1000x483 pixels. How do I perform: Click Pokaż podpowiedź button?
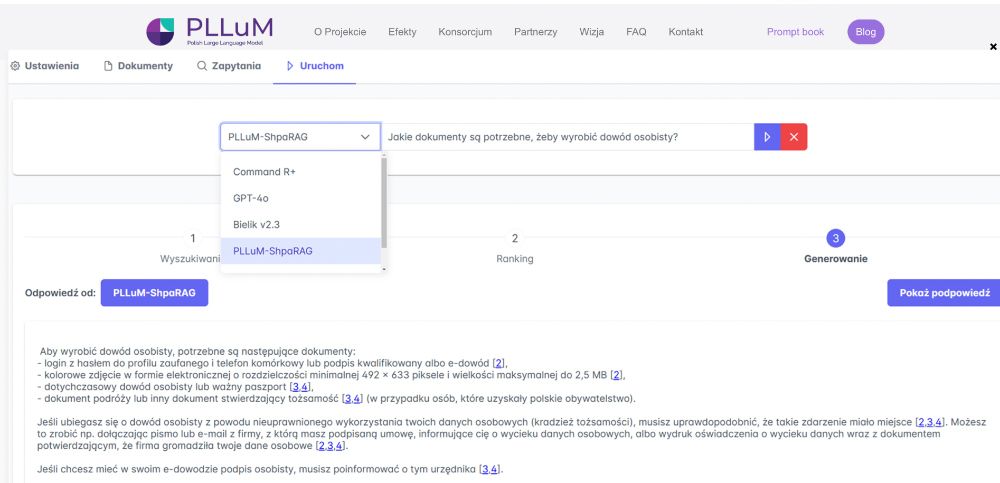945,293
